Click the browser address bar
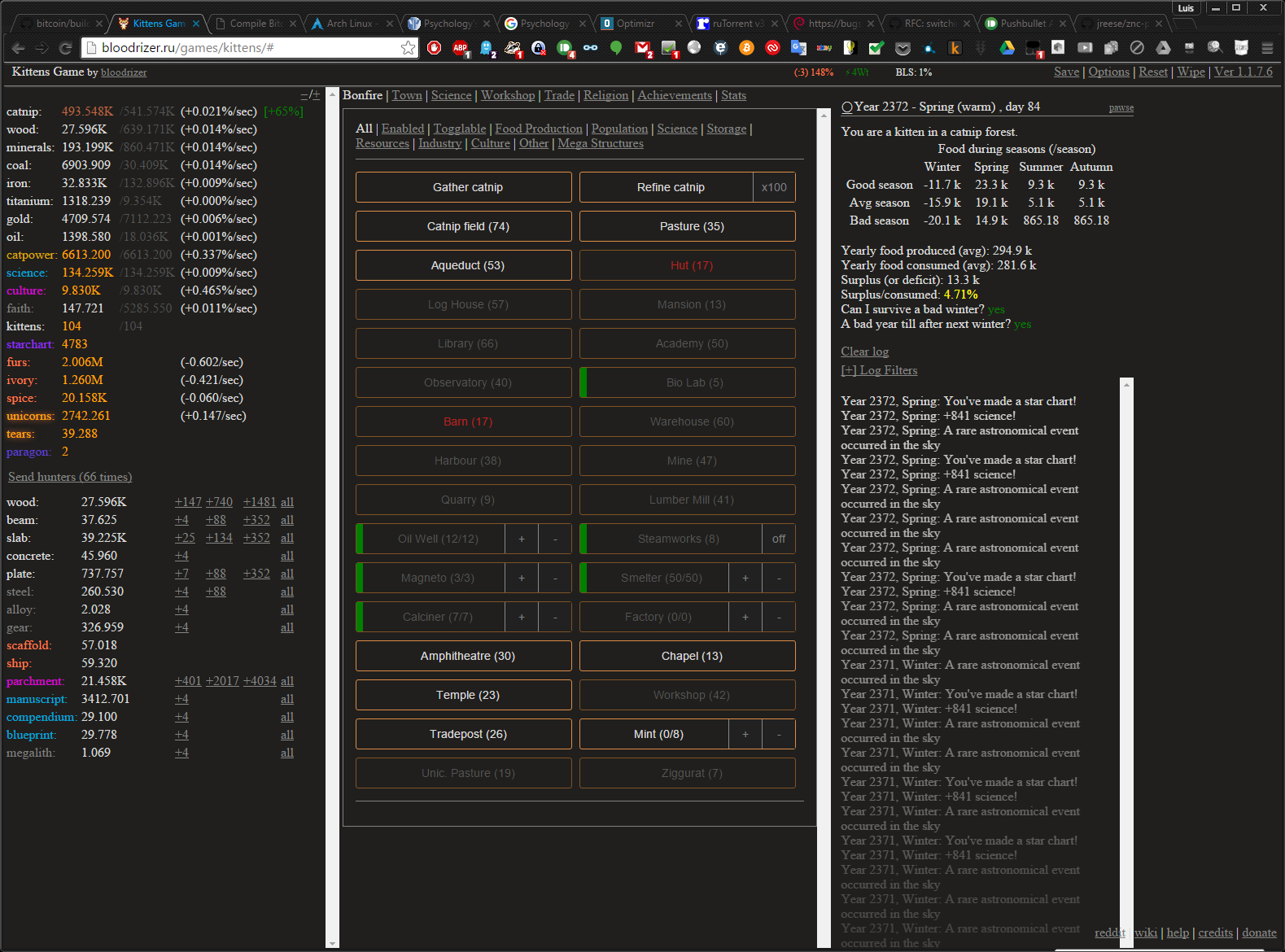The image size is (1285, 952). pos(244,48)
